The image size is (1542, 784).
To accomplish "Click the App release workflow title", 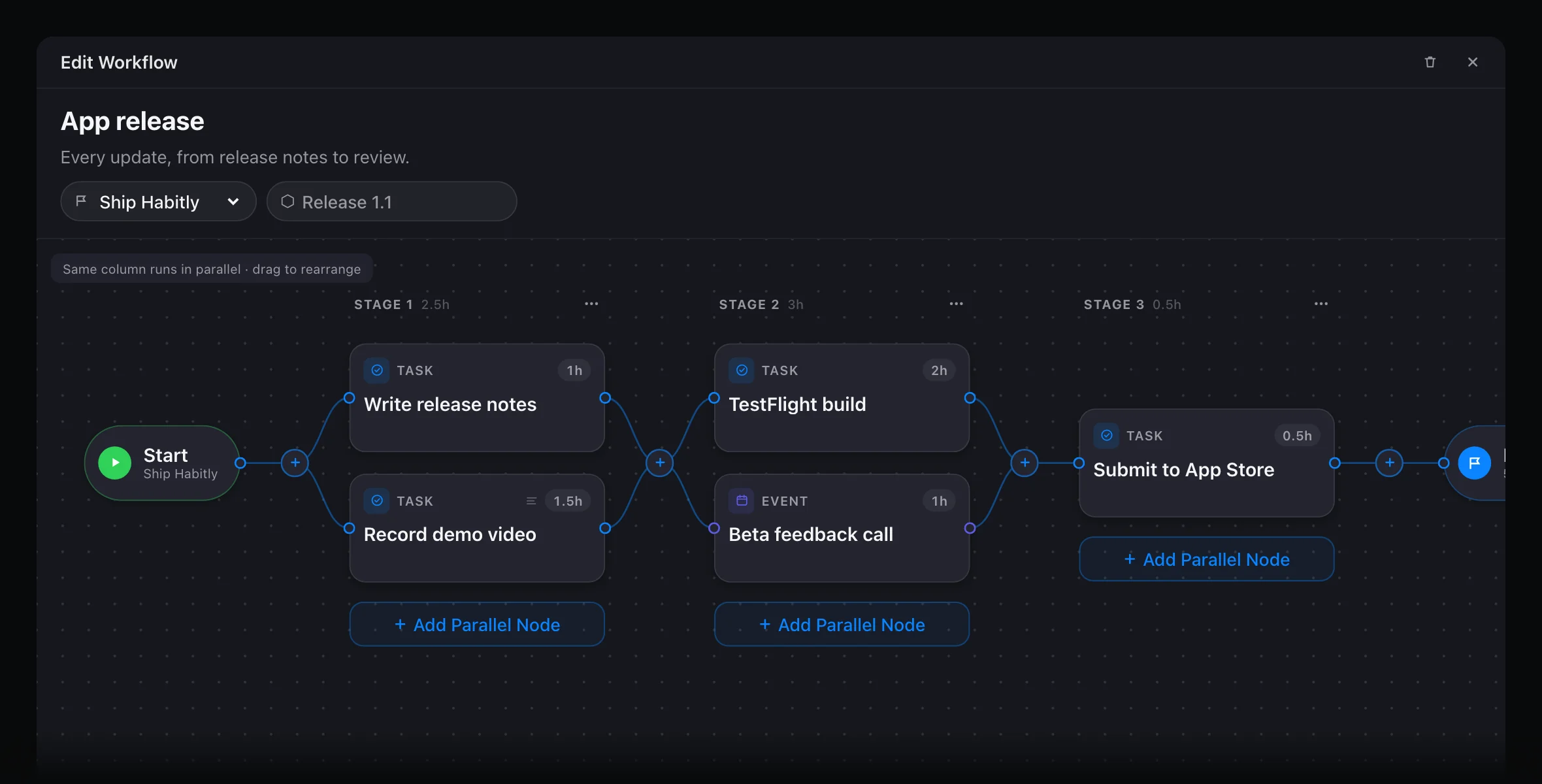I will 133,122.
